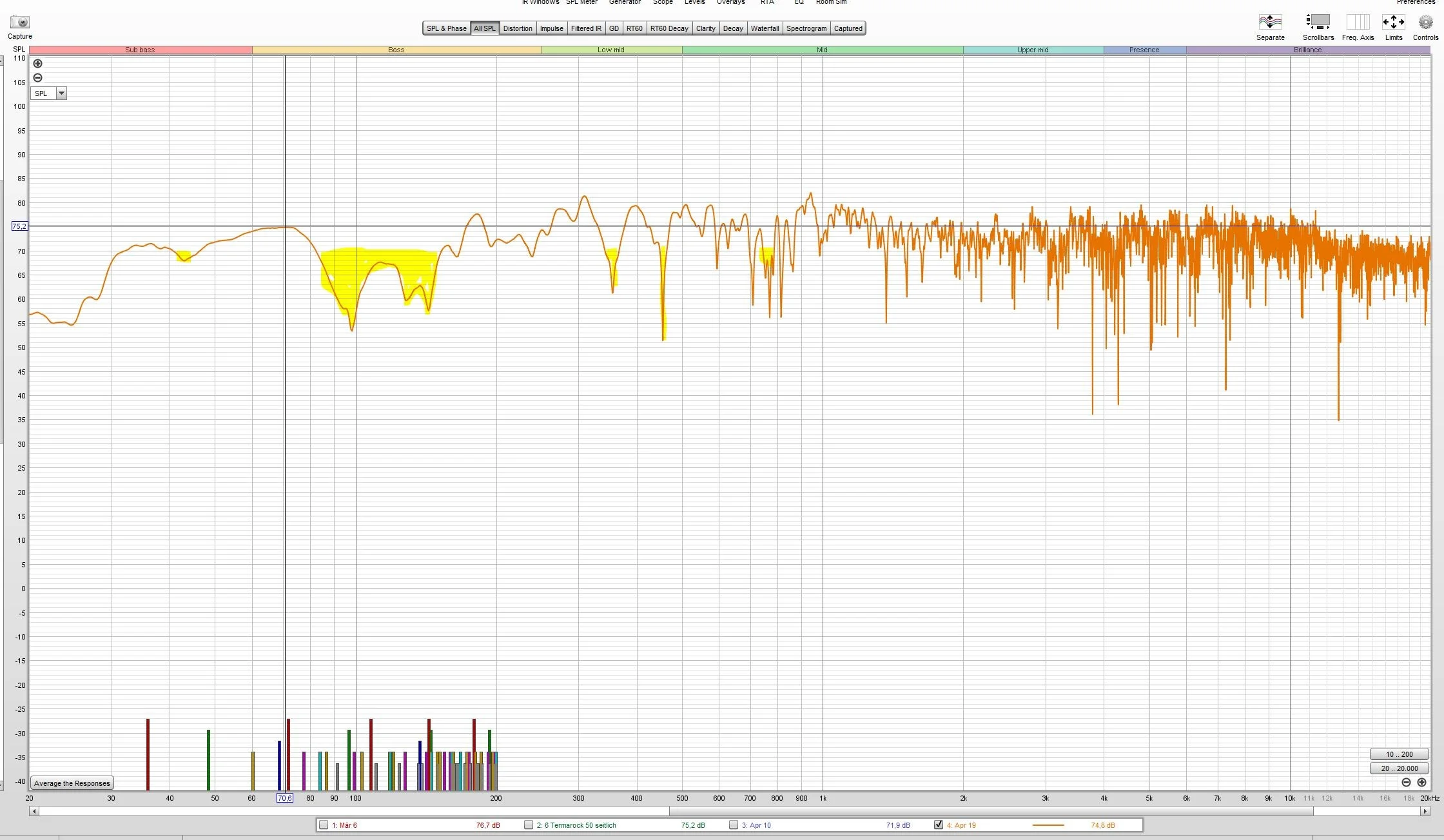This screenshot has width=1444, height=840.
Task: Click the Sub bass band label
Action: pos(140,50)
